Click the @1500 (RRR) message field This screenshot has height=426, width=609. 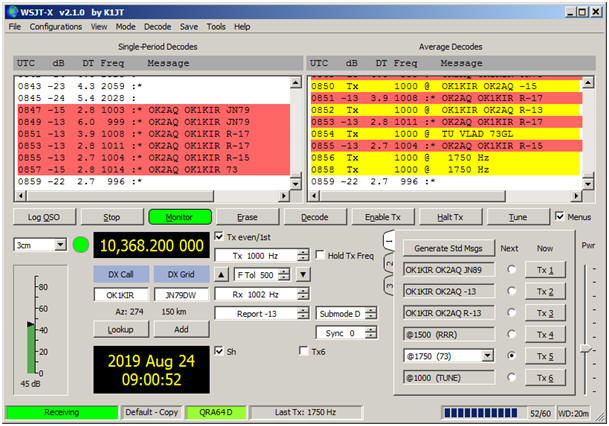point(449,334)
